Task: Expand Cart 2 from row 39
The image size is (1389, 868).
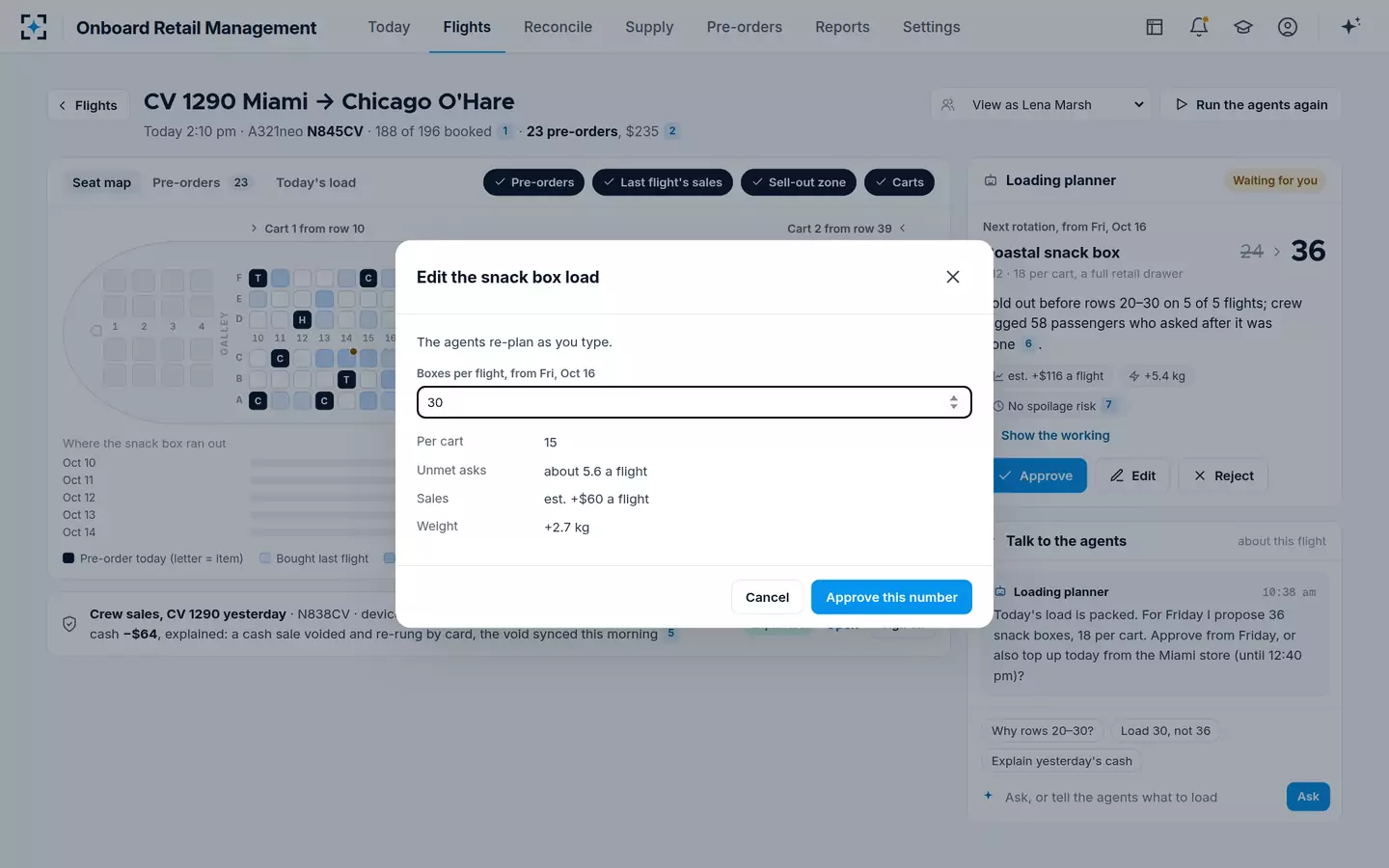Action: click(x=846, y=229)
